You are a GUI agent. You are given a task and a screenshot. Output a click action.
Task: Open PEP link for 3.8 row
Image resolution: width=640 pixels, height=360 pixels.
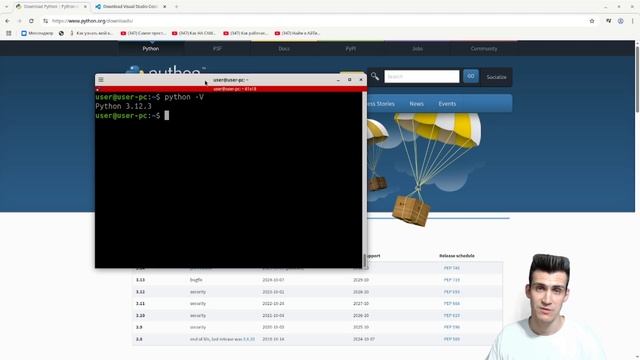pyautogui.click(x=451, y=339)
